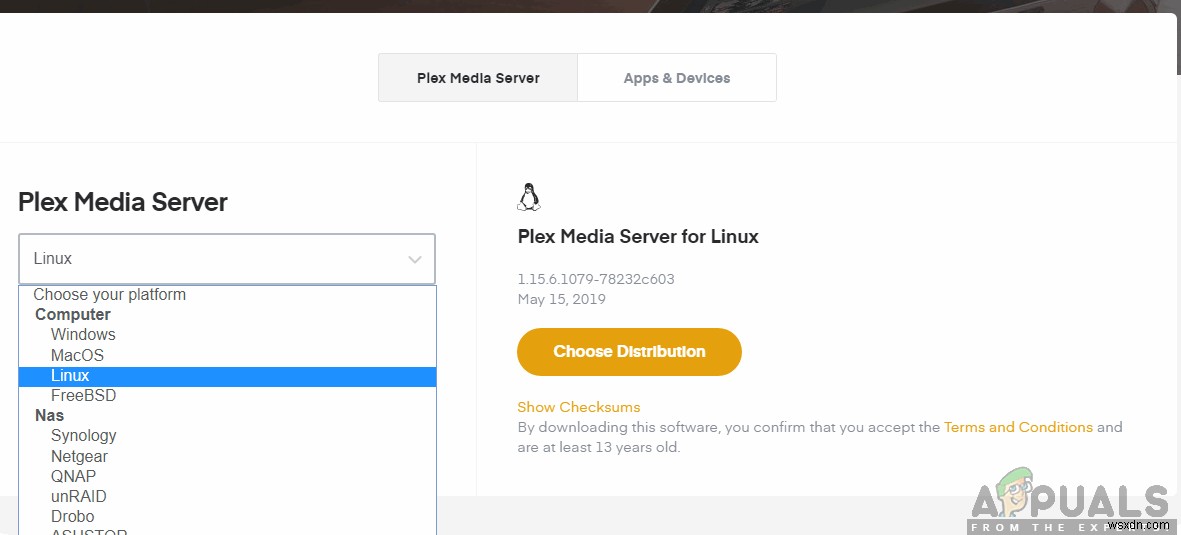Select FreeBSD from the platform list
1181x535 pixels.
227,396
